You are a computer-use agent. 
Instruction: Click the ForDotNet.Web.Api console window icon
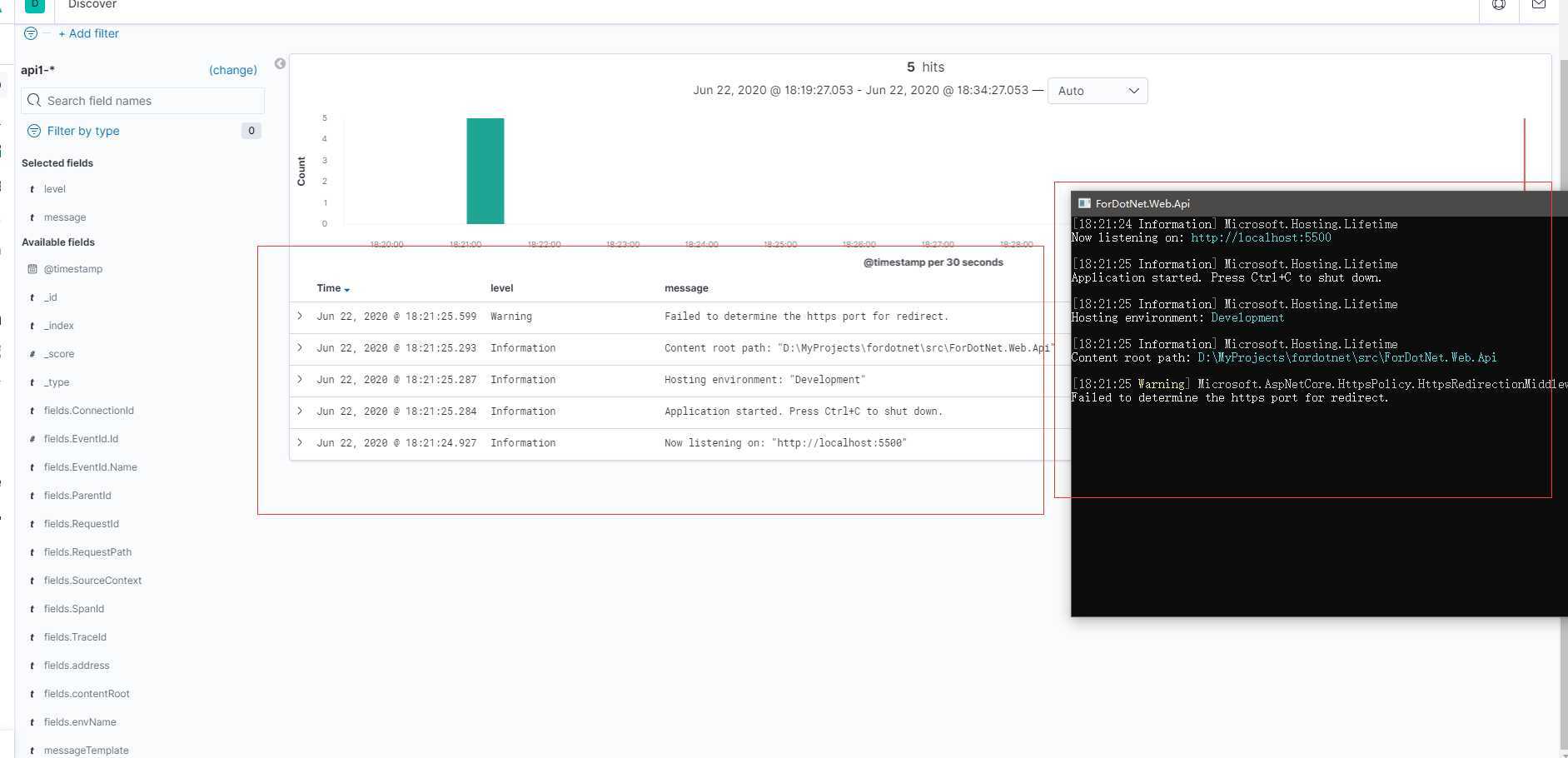click(1084, 203)
